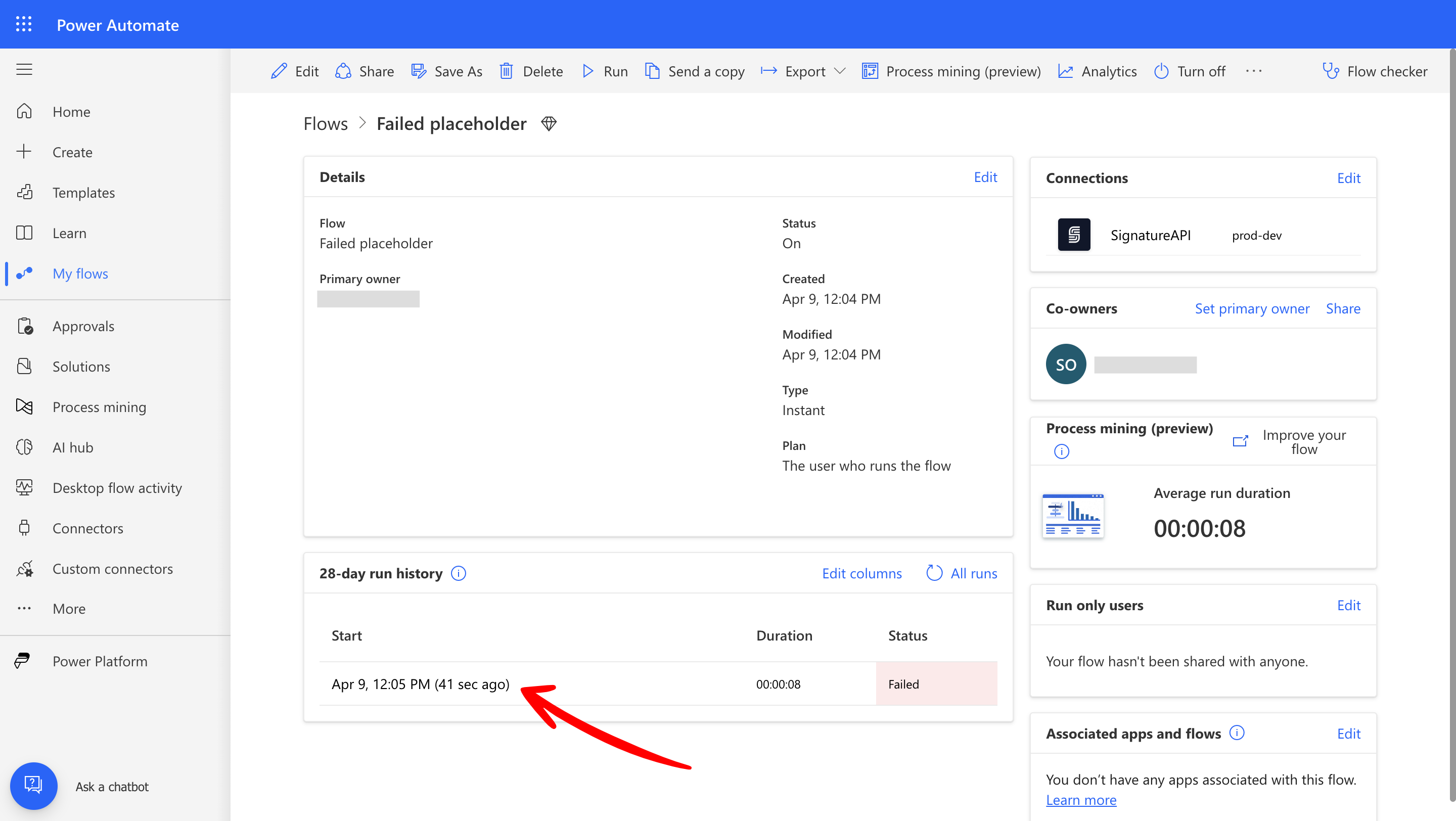
Task: Open Custom connectors in sidebar
Action: (x=112, y=568)
